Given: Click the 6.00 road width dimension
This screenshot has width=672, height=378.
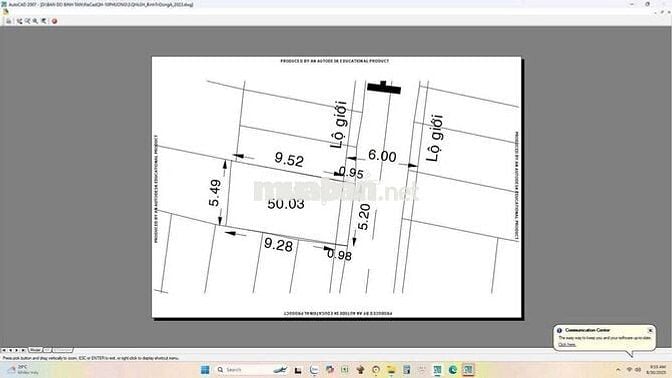Looking at the screenshot, I should tap(382, 156).
